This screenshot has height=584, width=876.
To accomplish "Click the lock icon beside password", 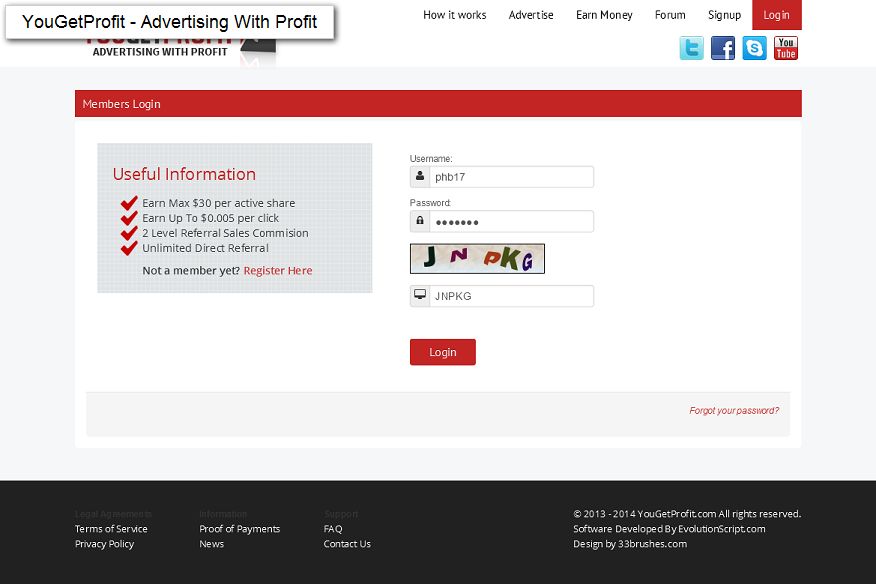I will 420,221.
